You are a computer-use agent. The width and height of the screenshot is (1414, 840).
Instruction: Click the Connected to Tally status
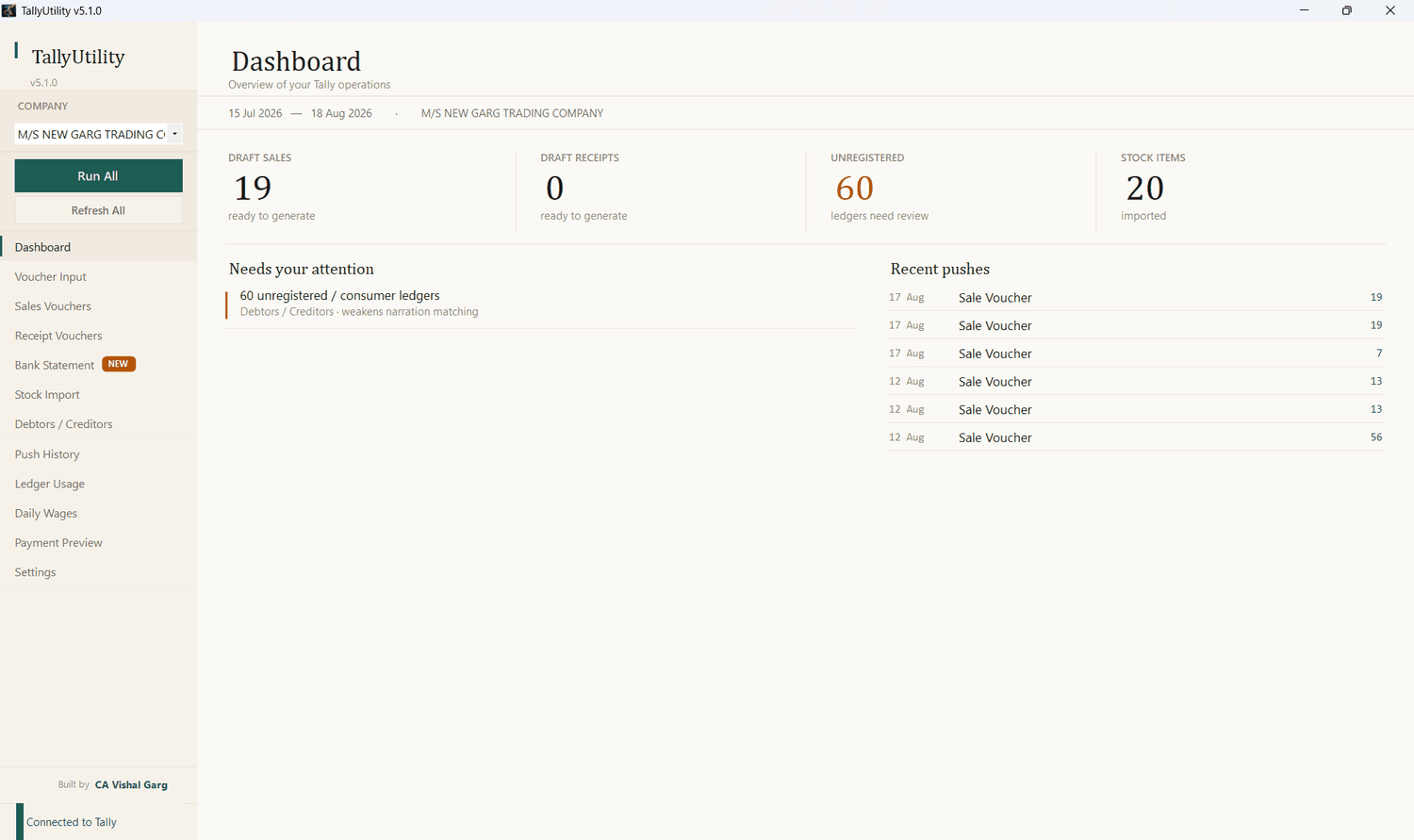[72, 822]
